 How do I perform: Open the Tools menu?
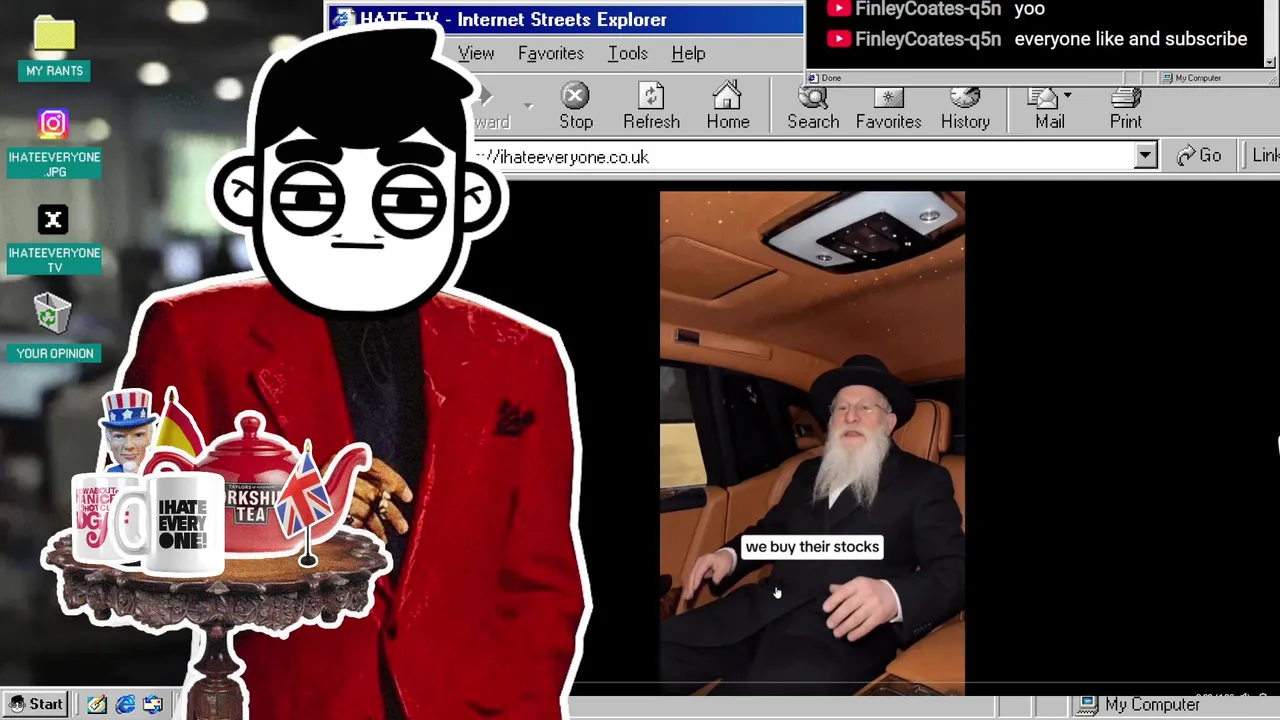(628, 53)
